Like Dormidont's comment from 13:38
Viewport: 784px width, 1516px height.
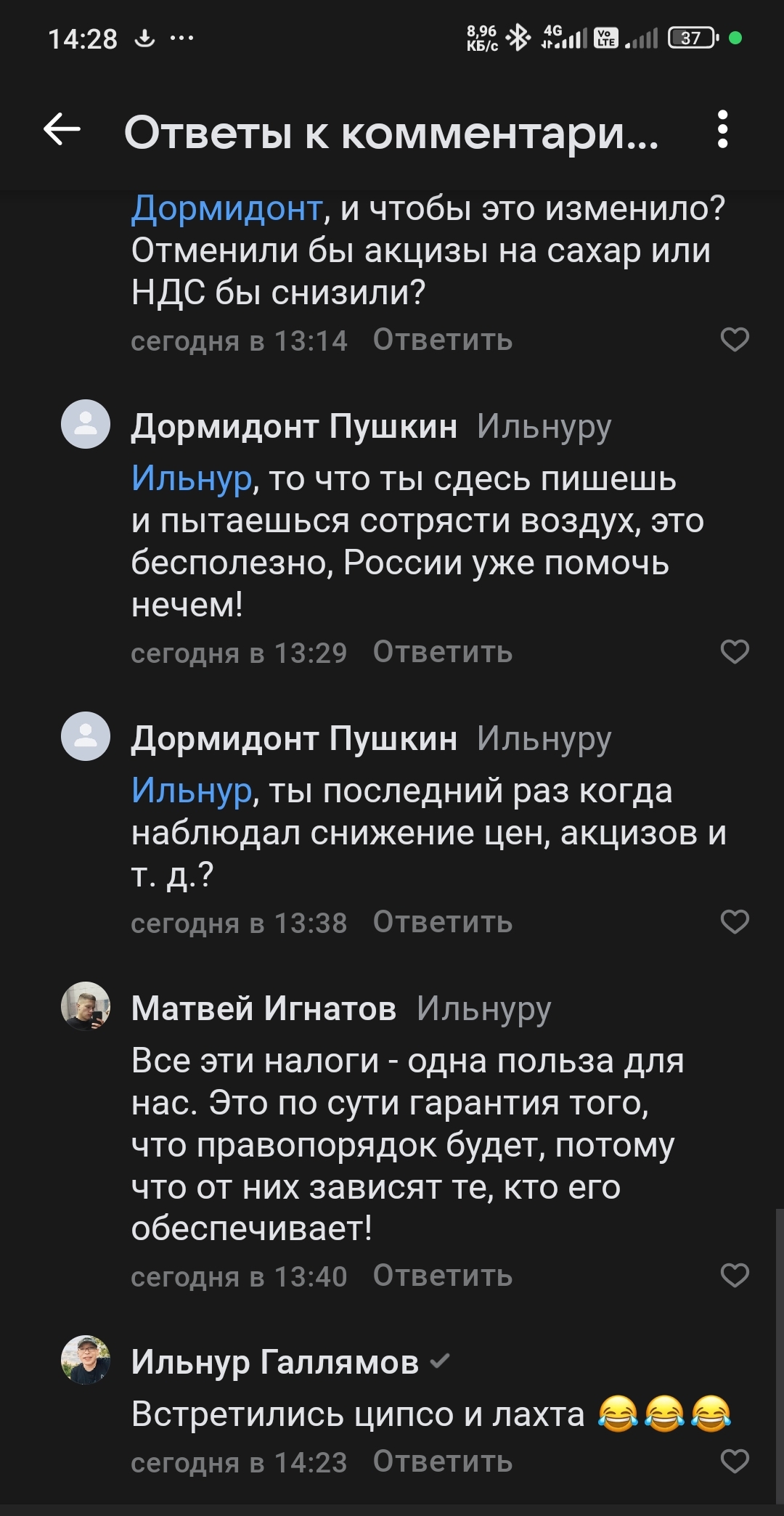coord(734,922)
